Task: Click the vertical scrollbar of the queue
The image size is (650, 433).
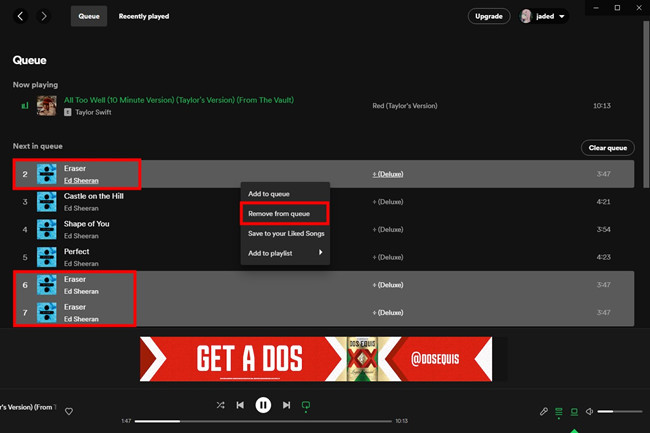Action: pyautogui.click(x=646, y=104)
